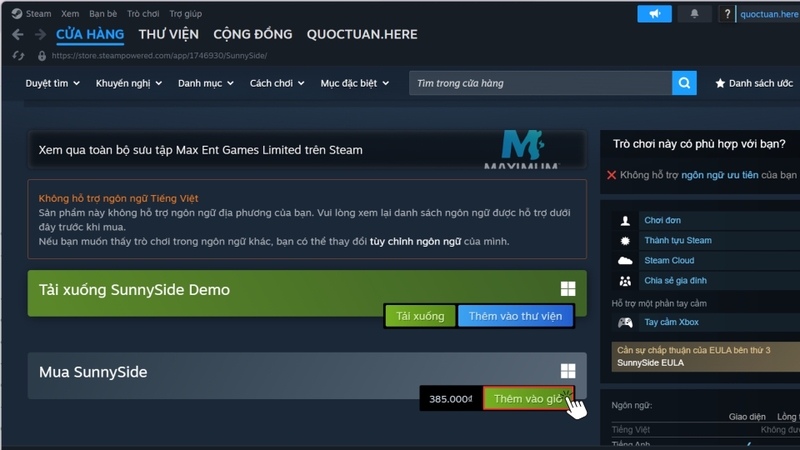This screenshot has width=800, height=450.
Task: Click Thêm vào thư viện button
Action: pyautogui.click(x=515, y=316)
